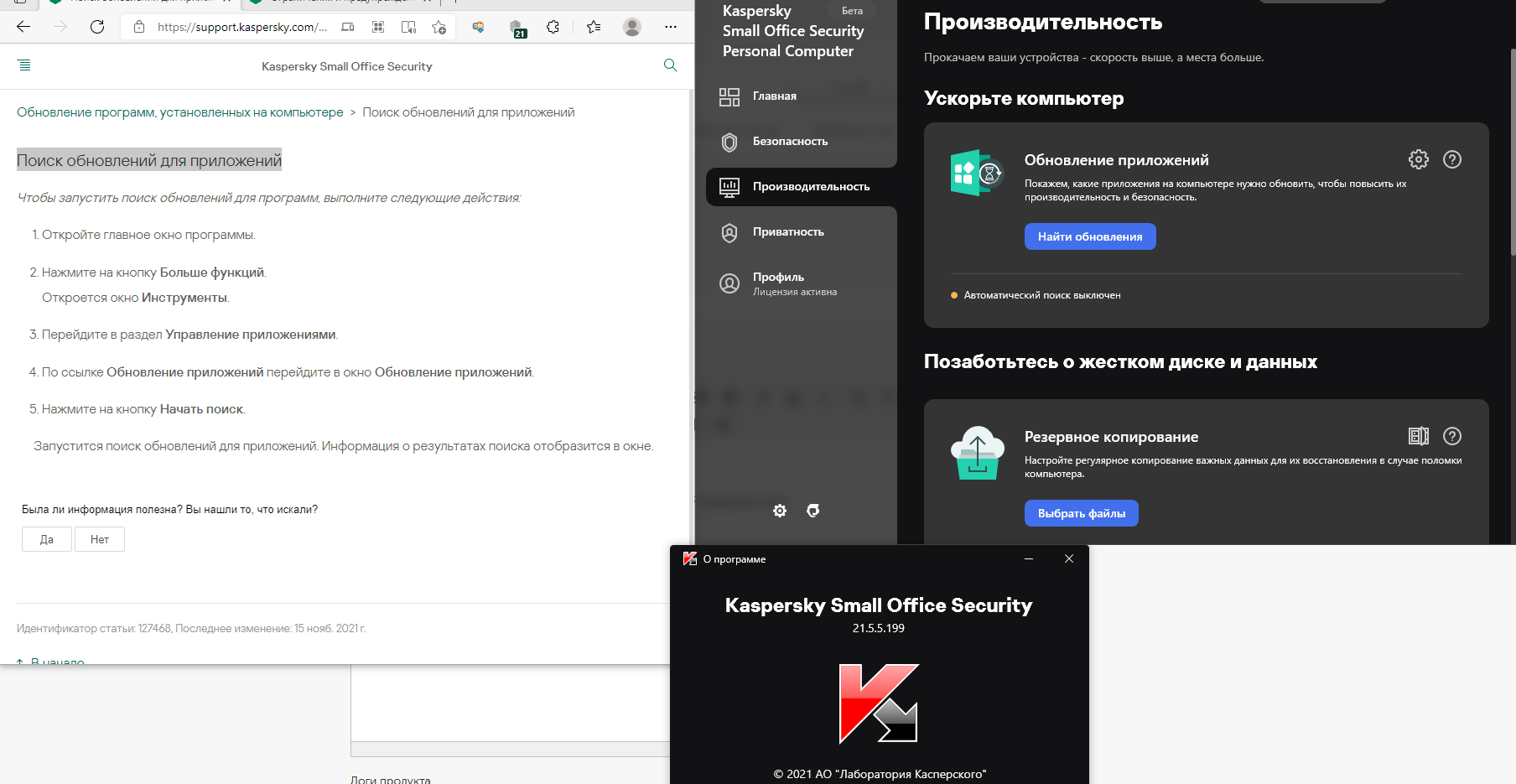This screenshot has height=784, width=1516.
Task: Click 'Выбрать файлы' button
Action: 1082,513
